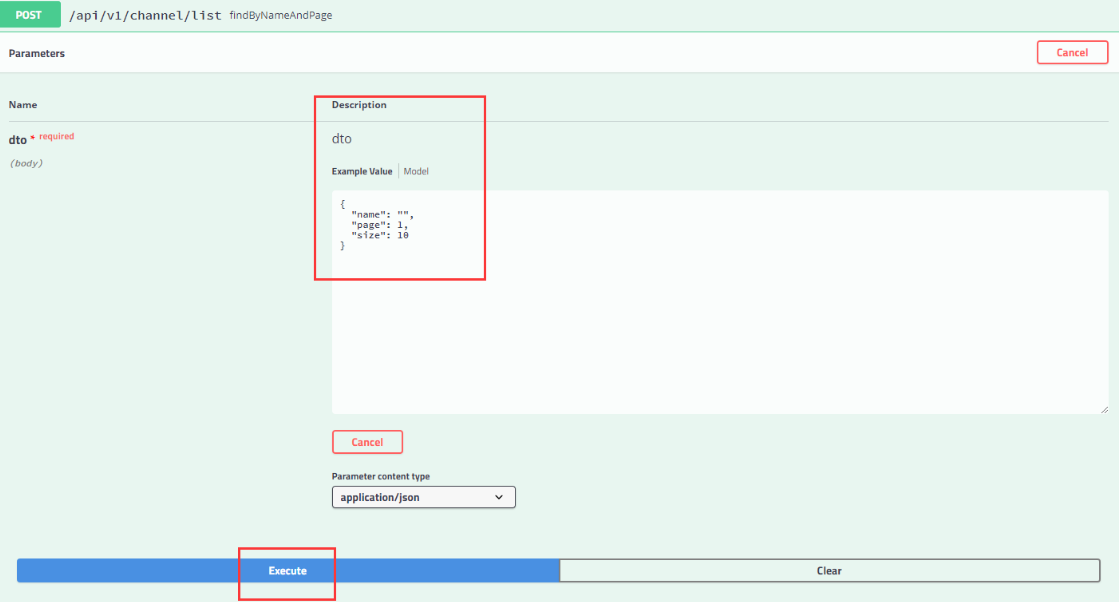
Task: Click the Cancel button beside Parameters header
Action: click(x=1072, y=53)
